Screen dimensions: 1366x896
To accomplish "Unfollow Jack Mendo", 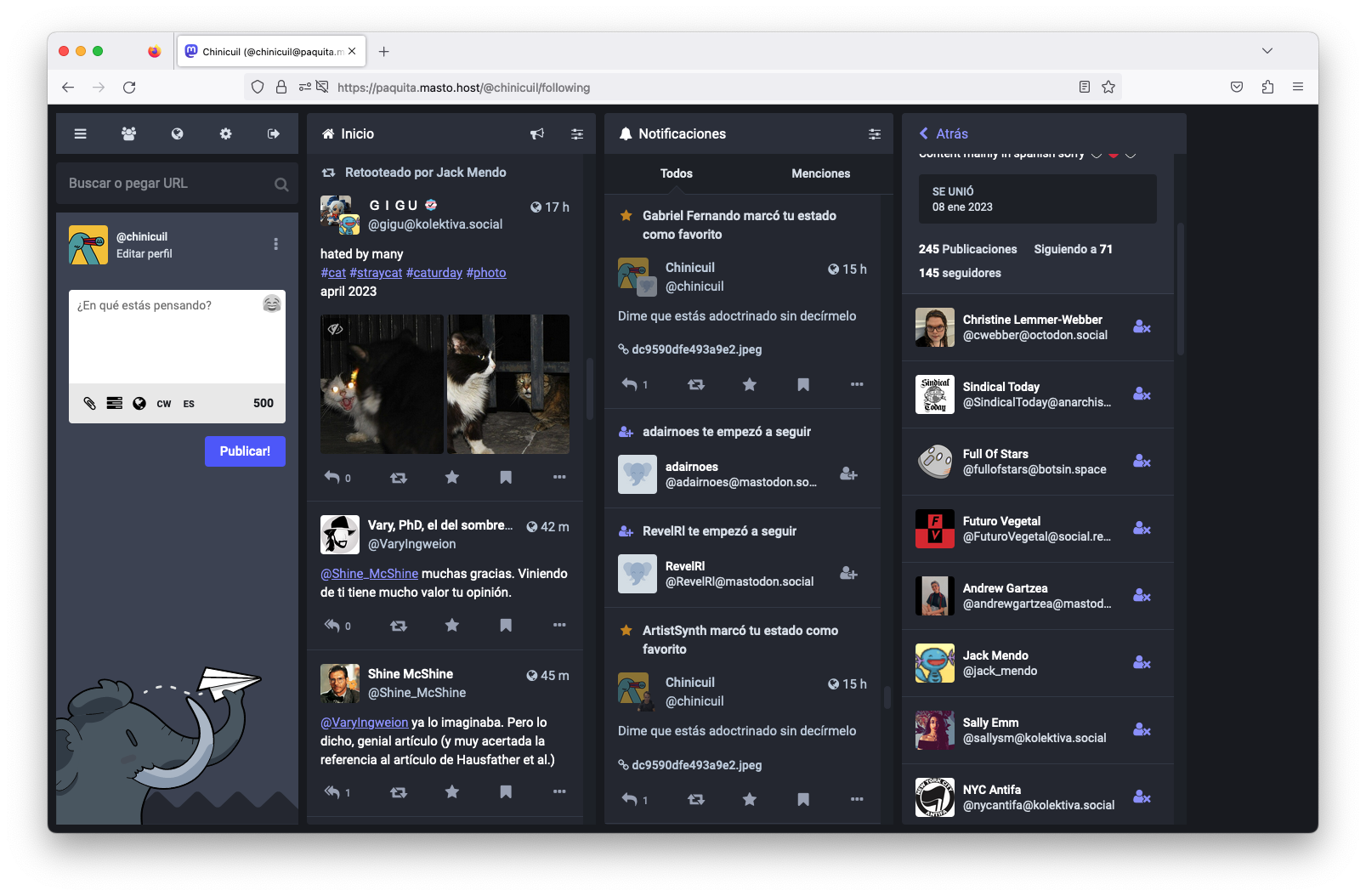I will [x=1142, y=663].
